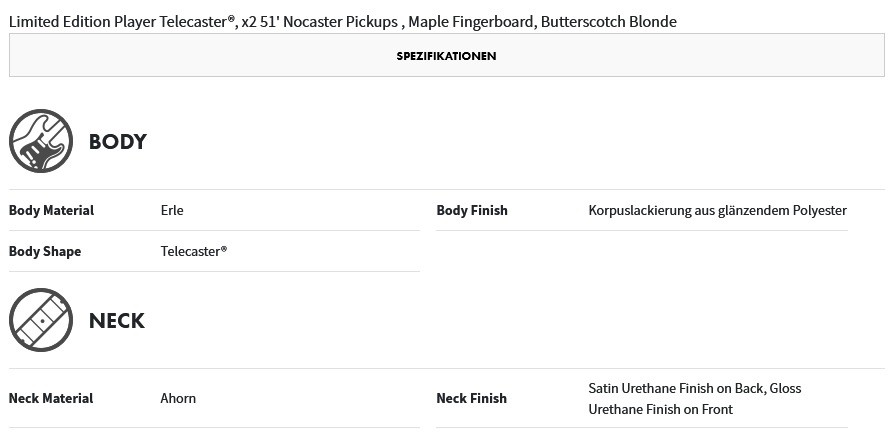Click the Body Shape label
This screenshot has width=891, height=437.
pos(45,251)
